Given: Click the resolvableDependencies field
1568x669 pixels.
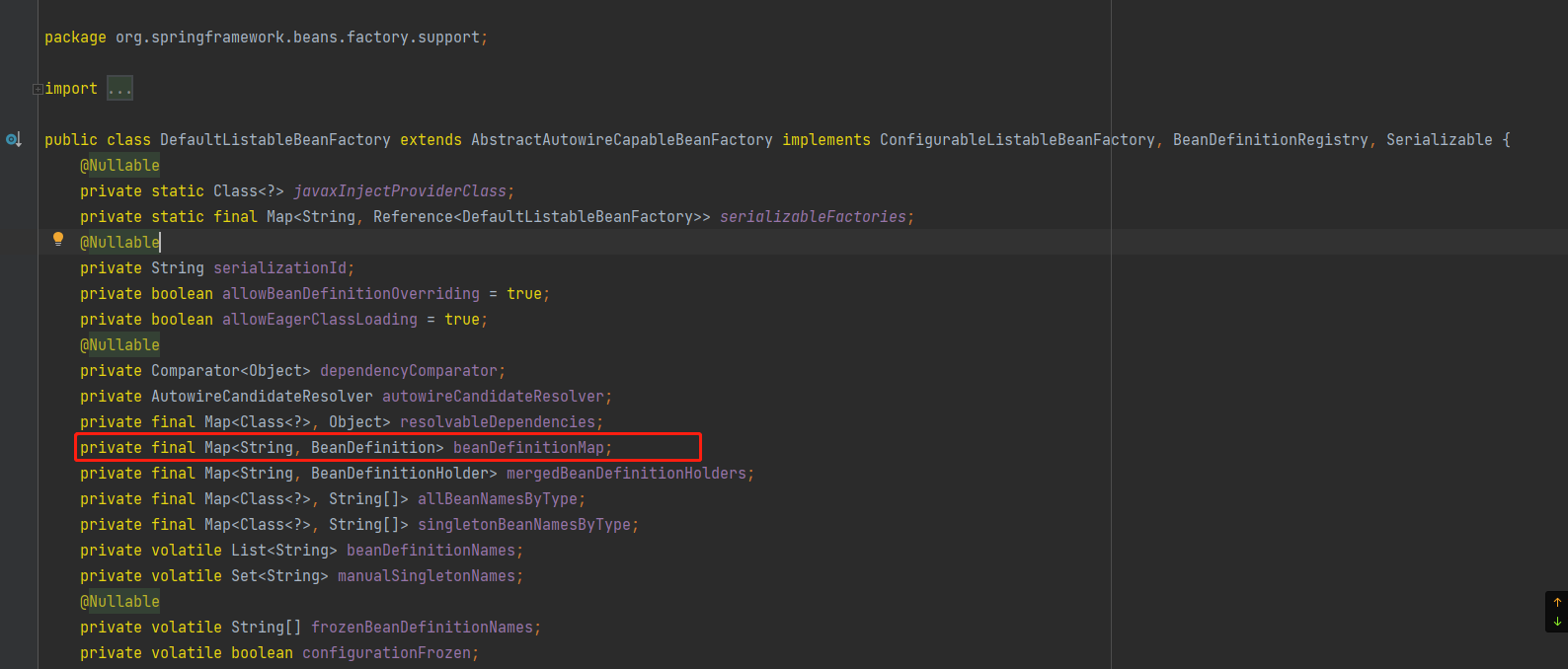Looking at the screenshot, I should pyautogui.click(x=498, y=422).
